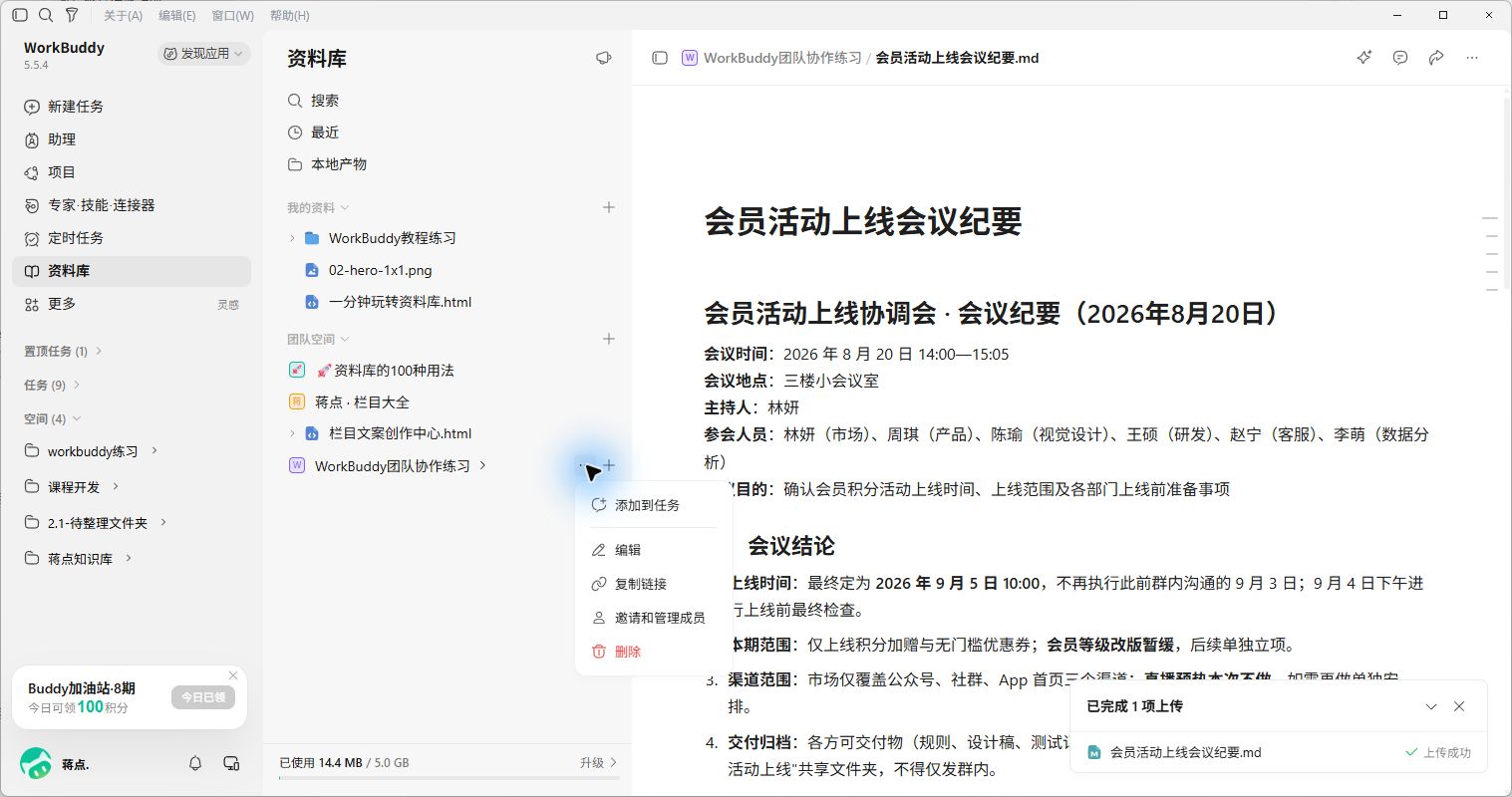Add a new item under 团队空间
Viewport: 1512px width, 797px height.
pos(609,339)
